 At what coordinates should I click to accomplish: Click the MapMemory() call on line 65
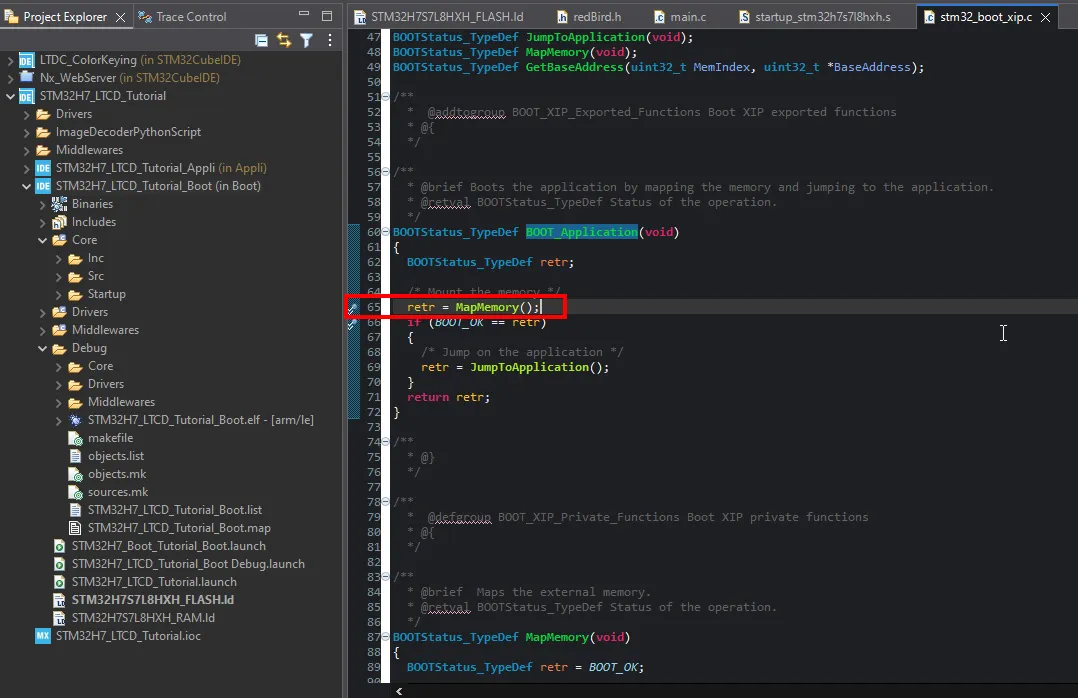(498, 307)
